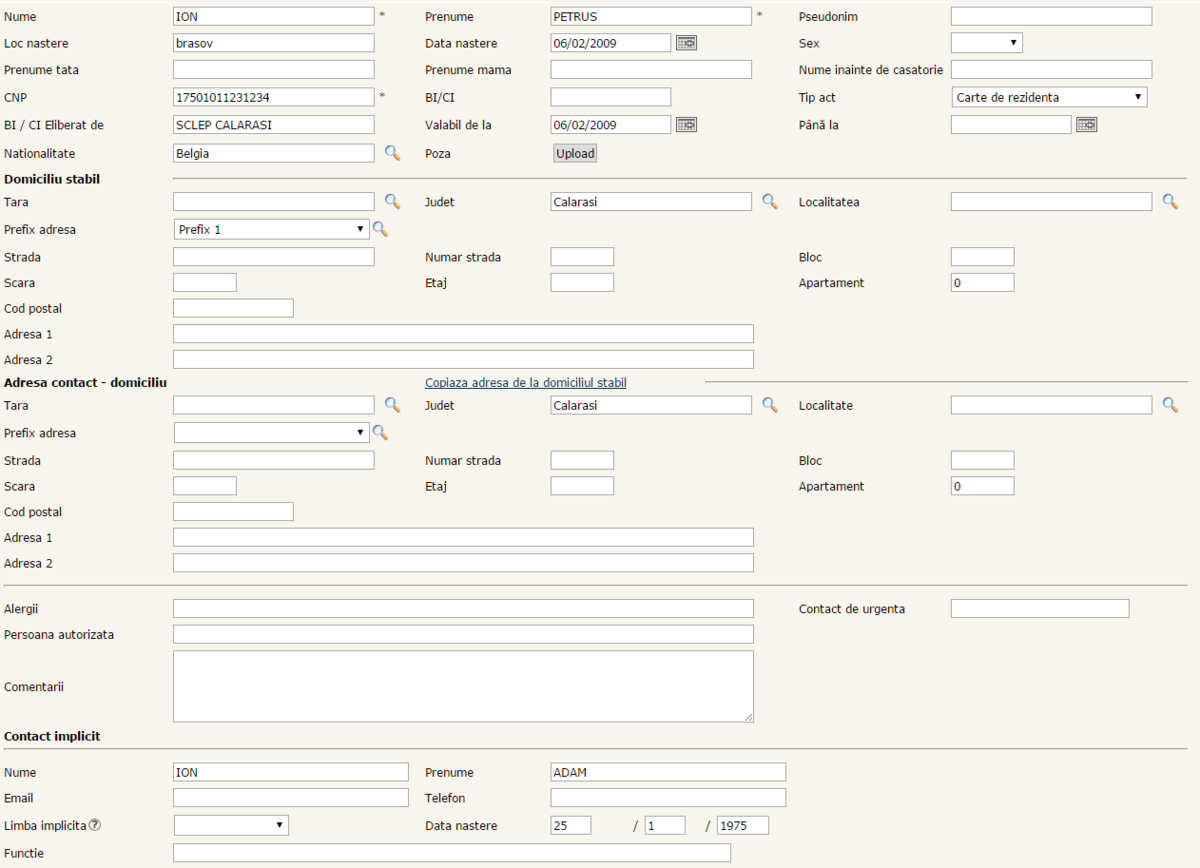This screenshot has width=1200, height=868.
Task: Click help icon next to Limba implicita
Action: [x=95, y=826]
